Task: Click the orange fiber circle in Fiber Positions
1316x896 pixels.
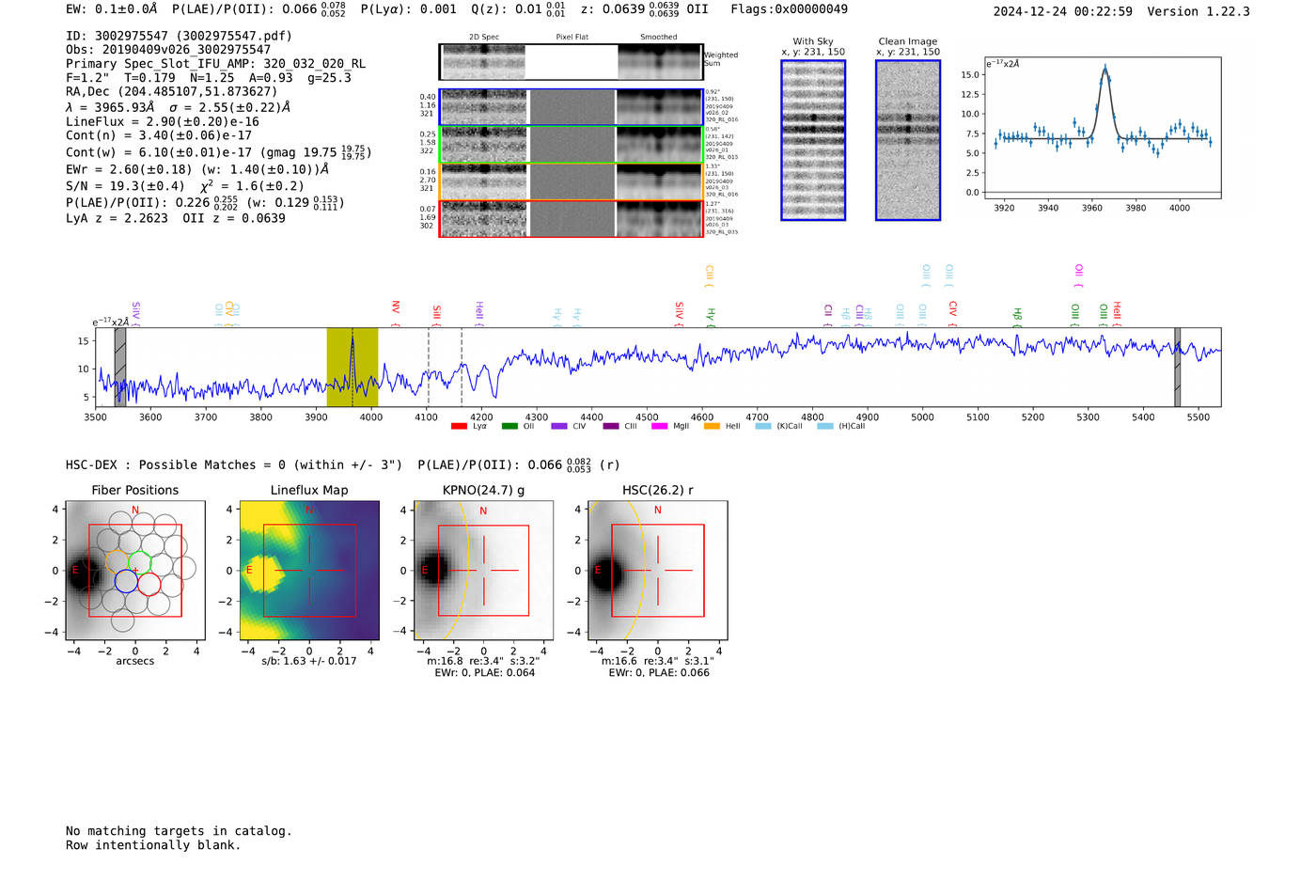Action: click(x=117, y=561)
